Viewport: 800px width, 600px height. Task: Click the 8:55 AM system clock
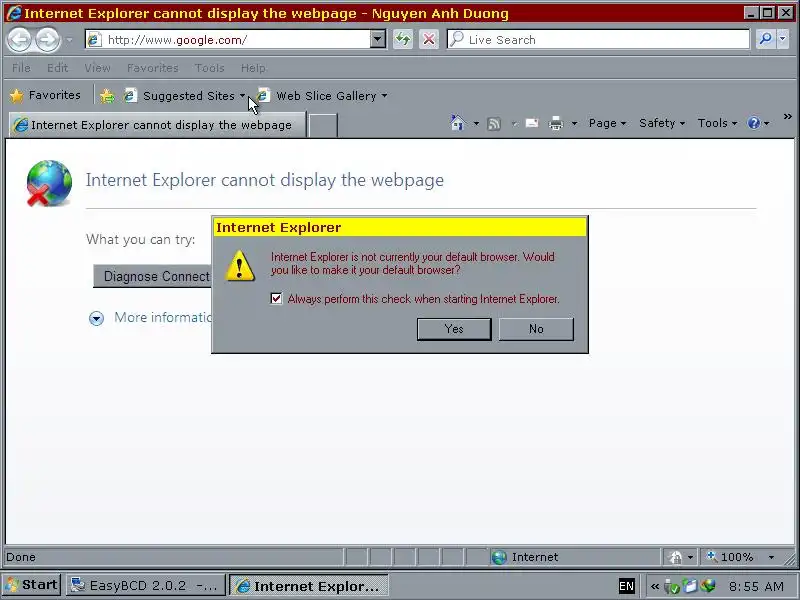[756, 586]
